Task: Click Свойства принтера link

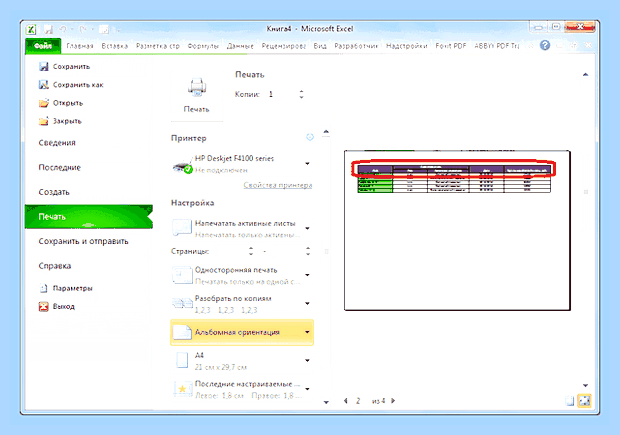Action: coord(278,185)
